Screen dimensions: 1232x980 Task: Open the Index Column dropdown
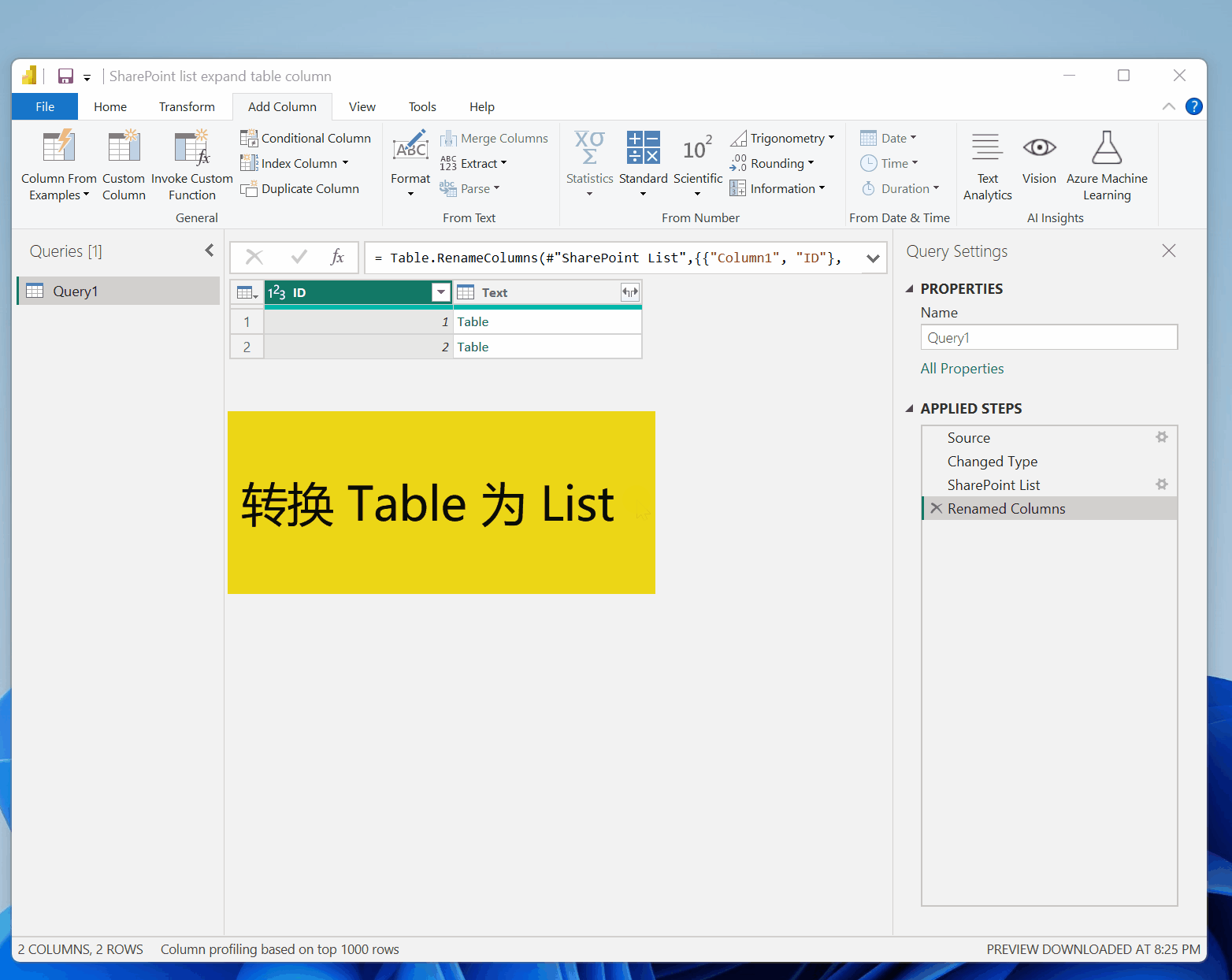[345, 163]
